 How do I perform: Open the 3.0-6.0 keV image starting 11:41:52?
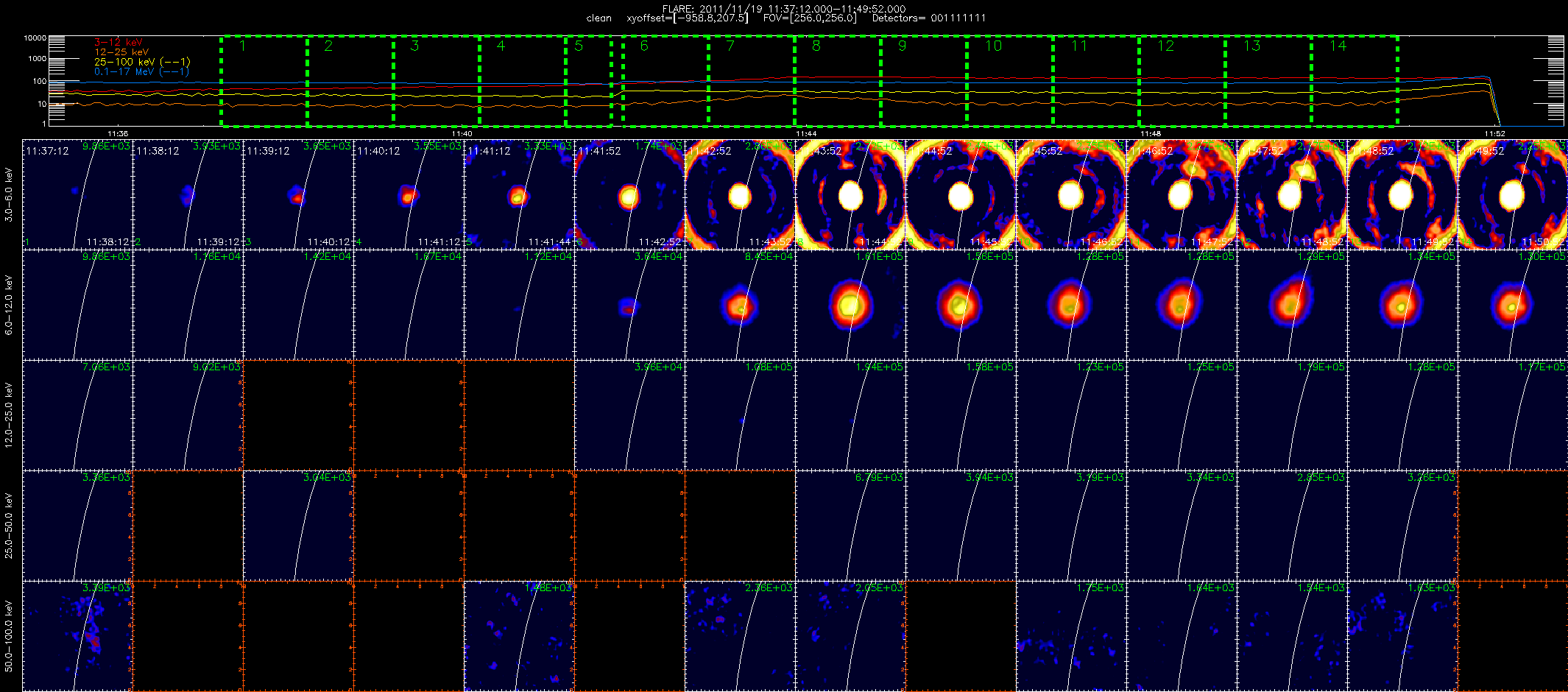tap(629, 194)
